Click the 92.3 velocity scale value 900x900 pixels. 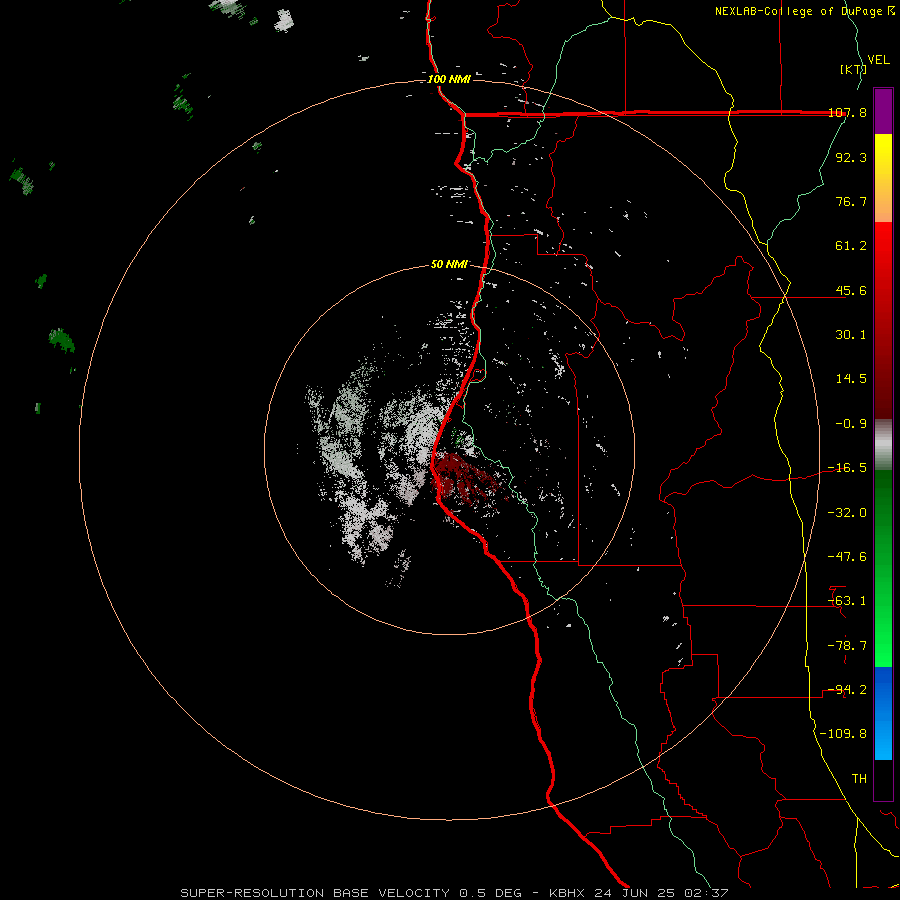(x=851, y=157)
